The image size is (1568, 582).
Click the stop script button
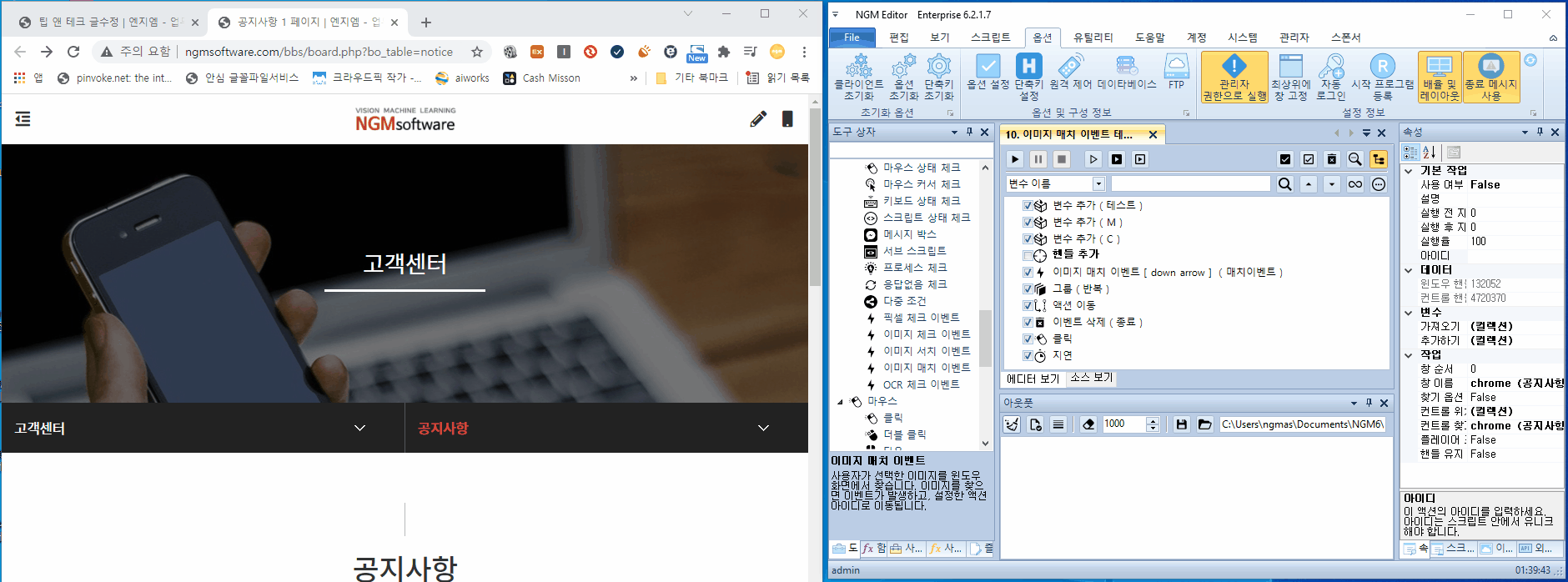[1061, 159]
